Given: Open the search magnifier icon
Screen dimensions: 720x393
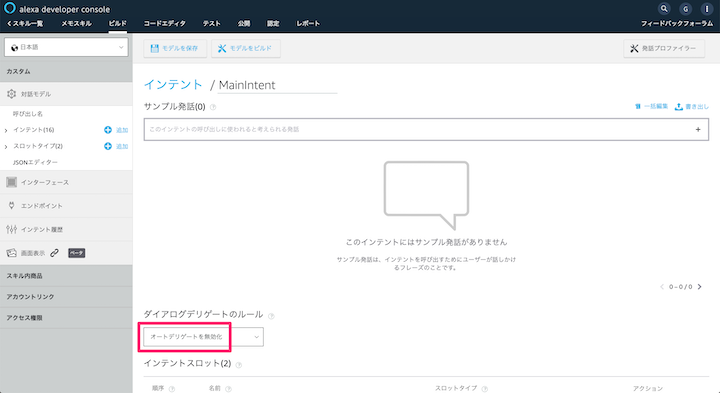Looking at the screenshot, I should 664,9.
